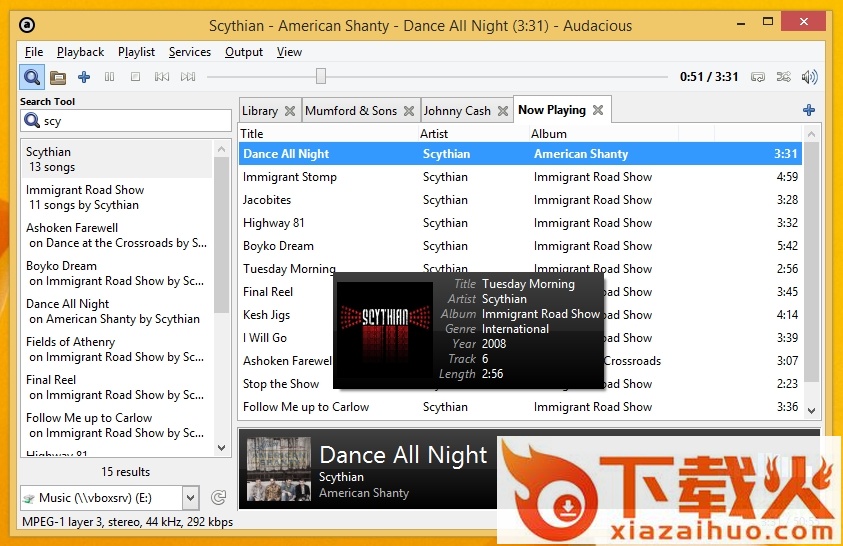The image size is (843, 546).
Task: Select the Now Playing tab
Action: [552, 110]
